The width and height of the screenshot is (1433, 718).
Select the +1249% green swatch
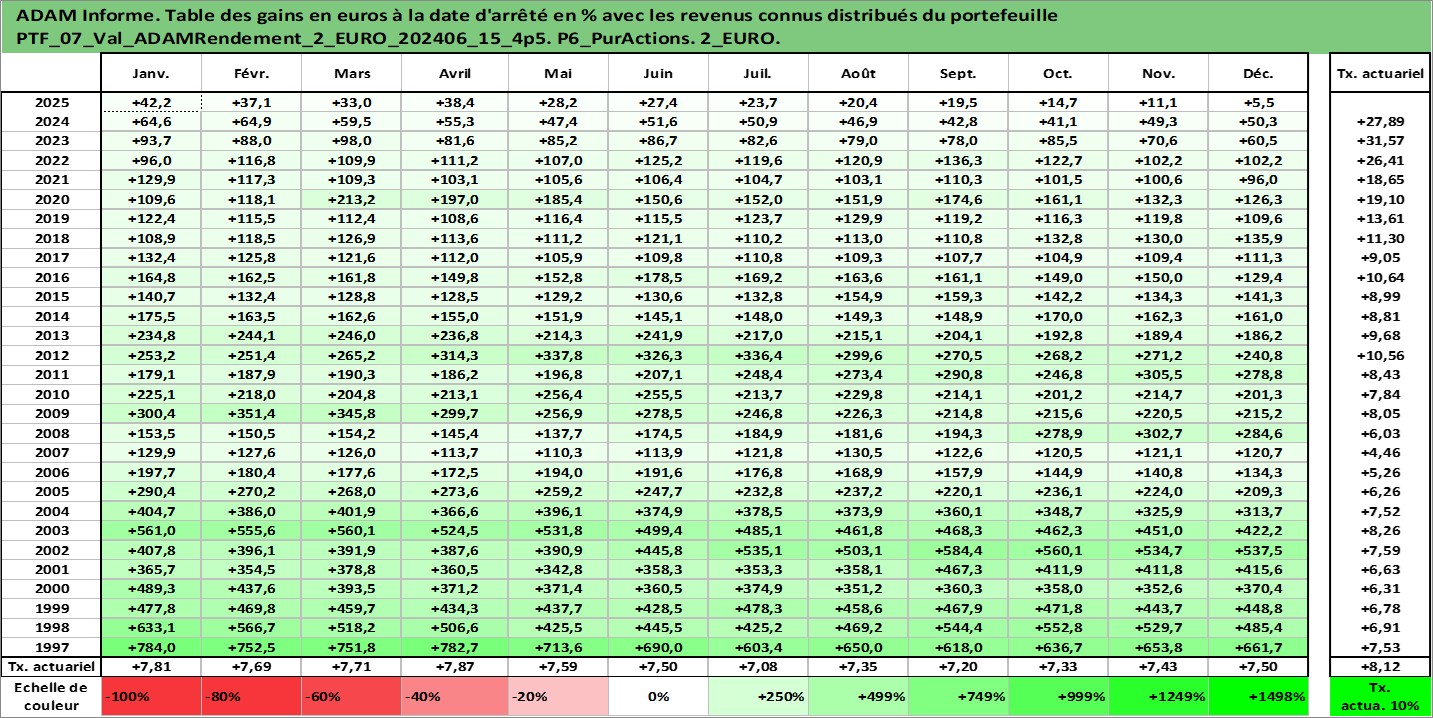1159,696
